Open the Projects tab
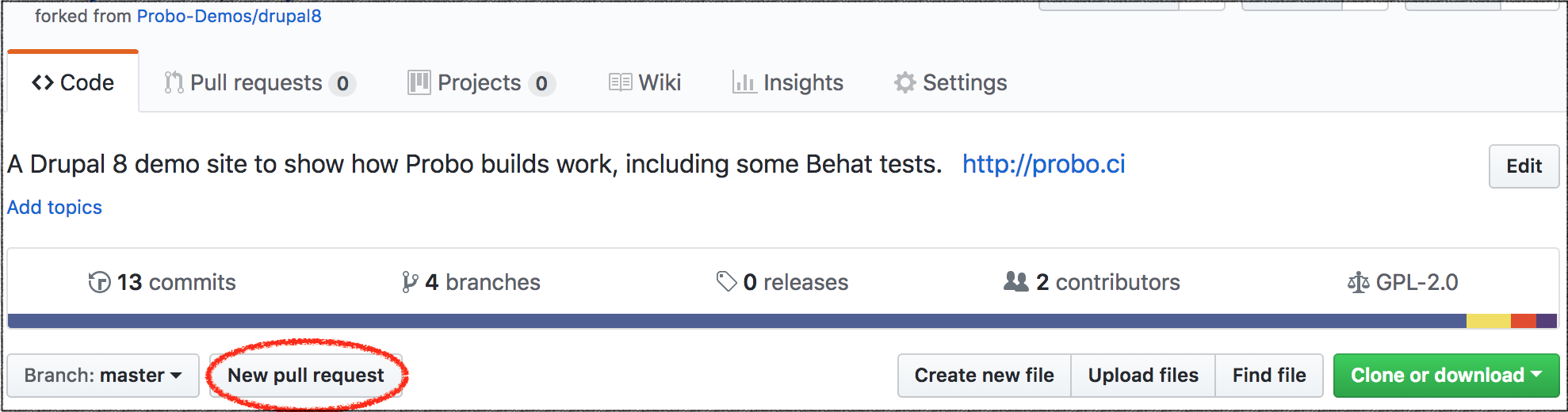Image resolution: width=1568 pixels, height=412 pixels. (x=480, y=83)
